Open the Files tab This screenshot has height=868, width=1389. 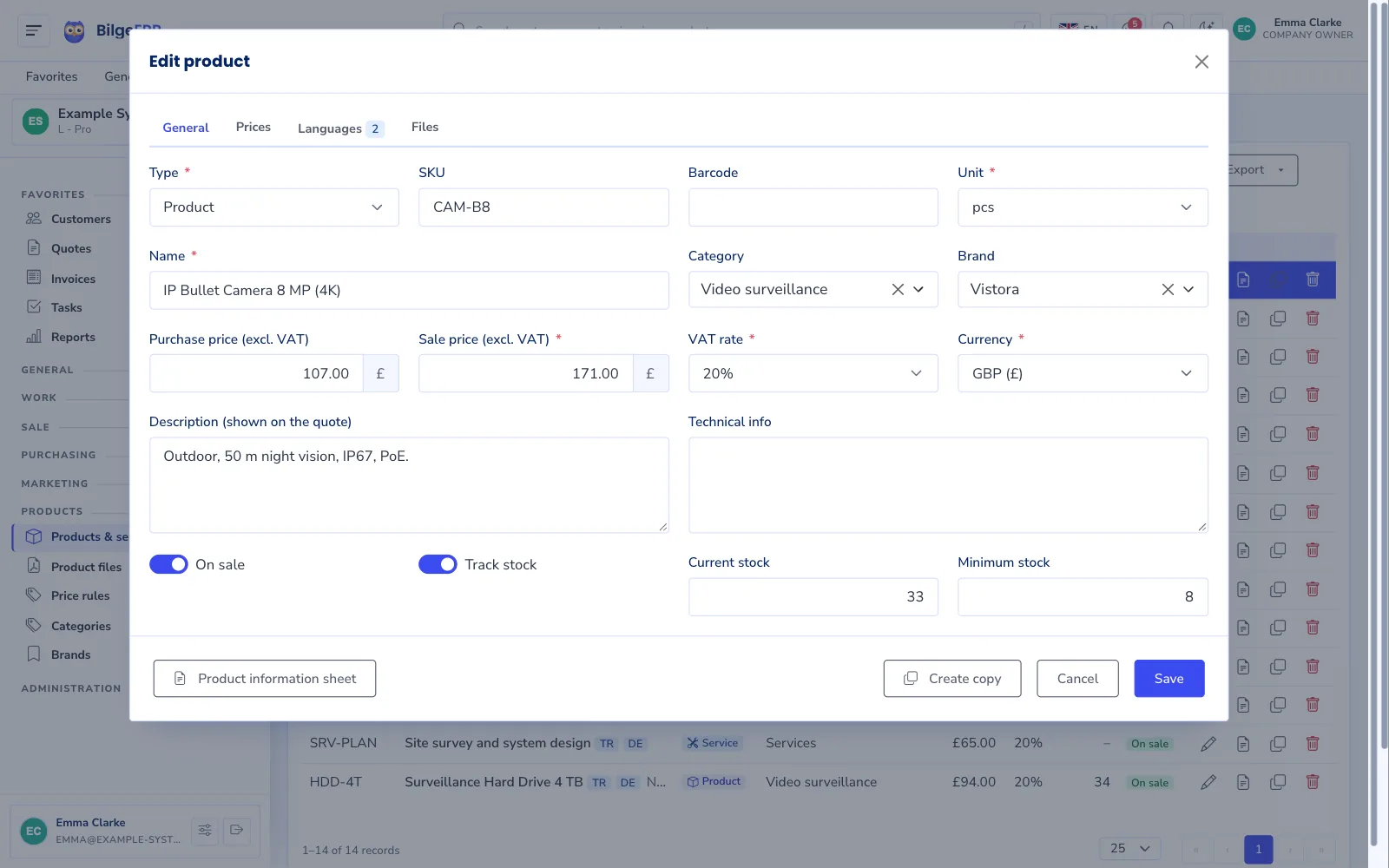click(x=425, y=127)
